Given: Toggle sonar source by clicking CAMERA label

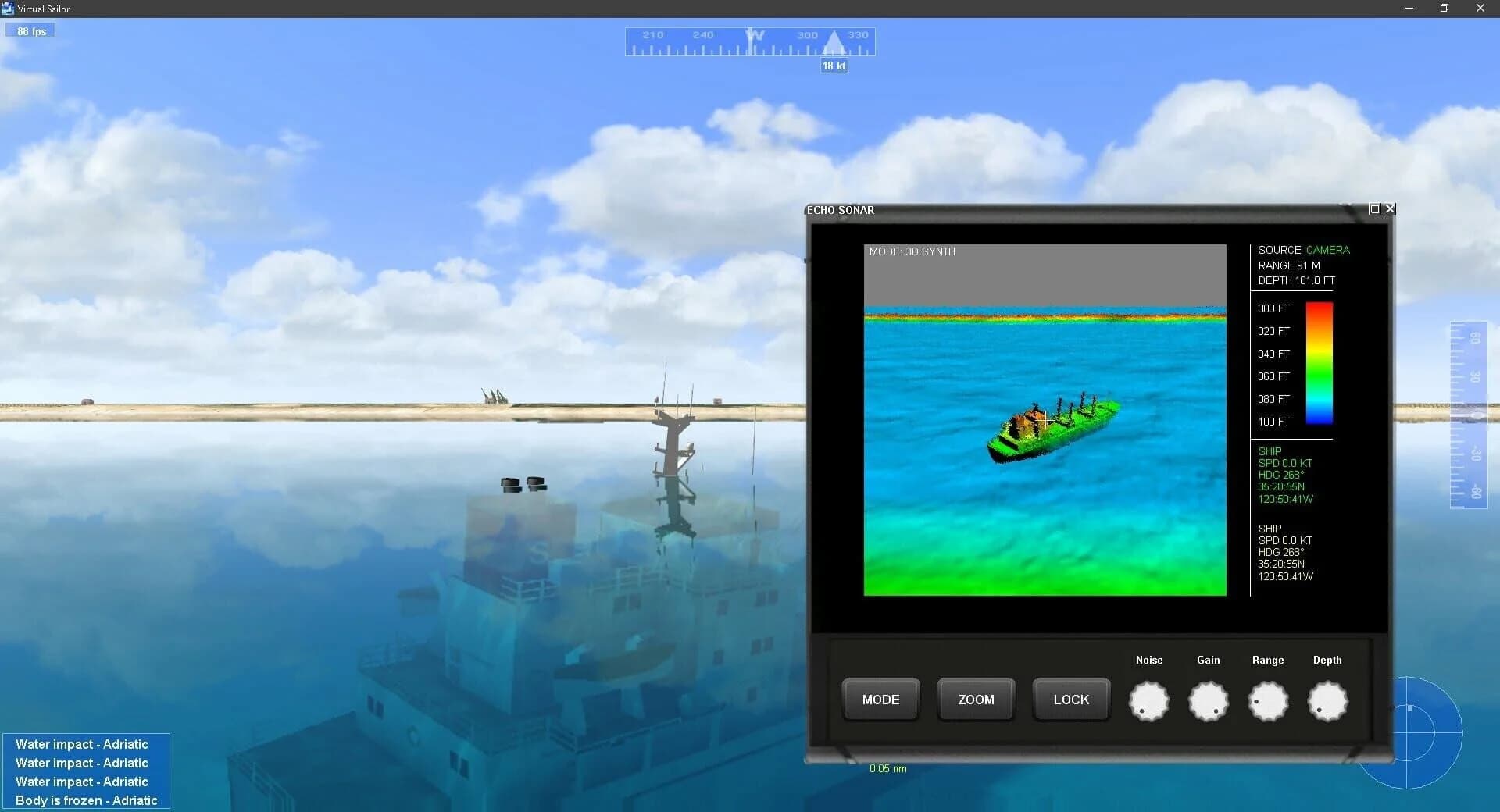Looking at the screenshot, I should (x=1328, y=250).
